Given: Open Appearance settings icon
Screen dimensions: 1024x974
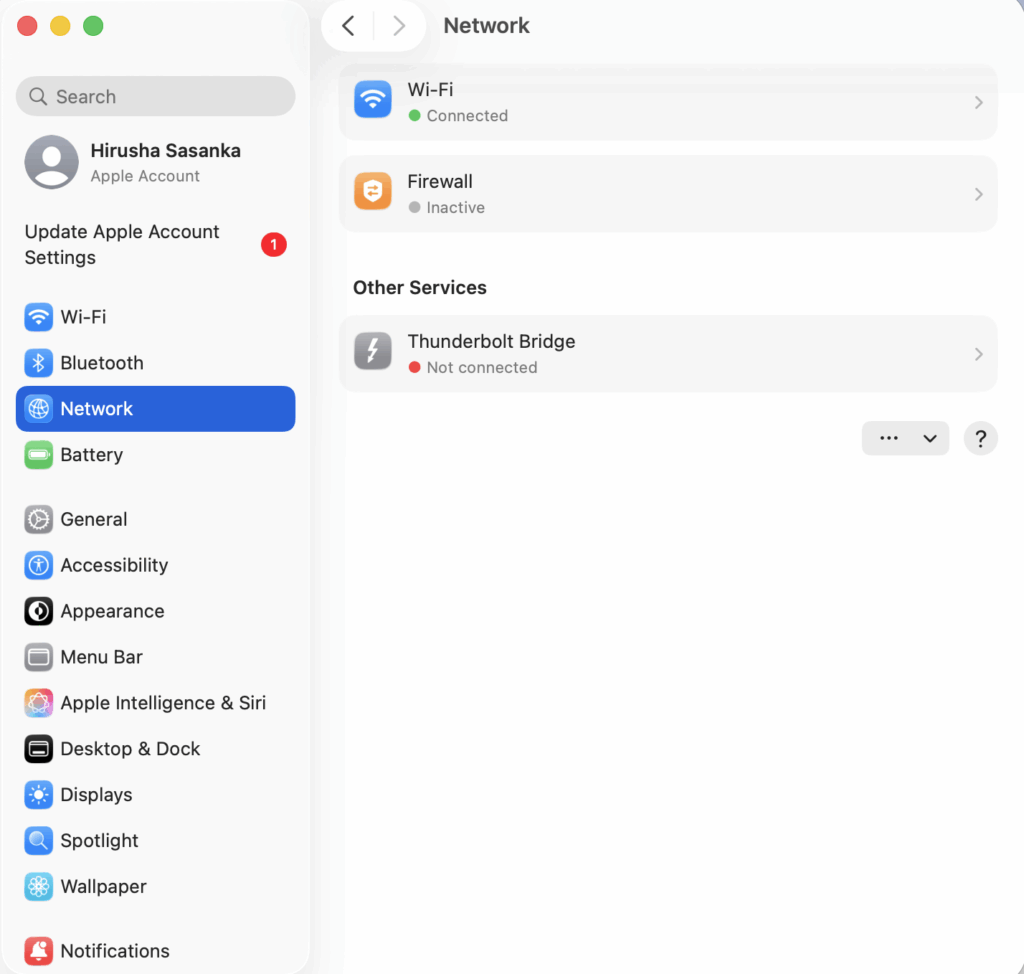Looking at the screenshot, I should pos(39,611).
